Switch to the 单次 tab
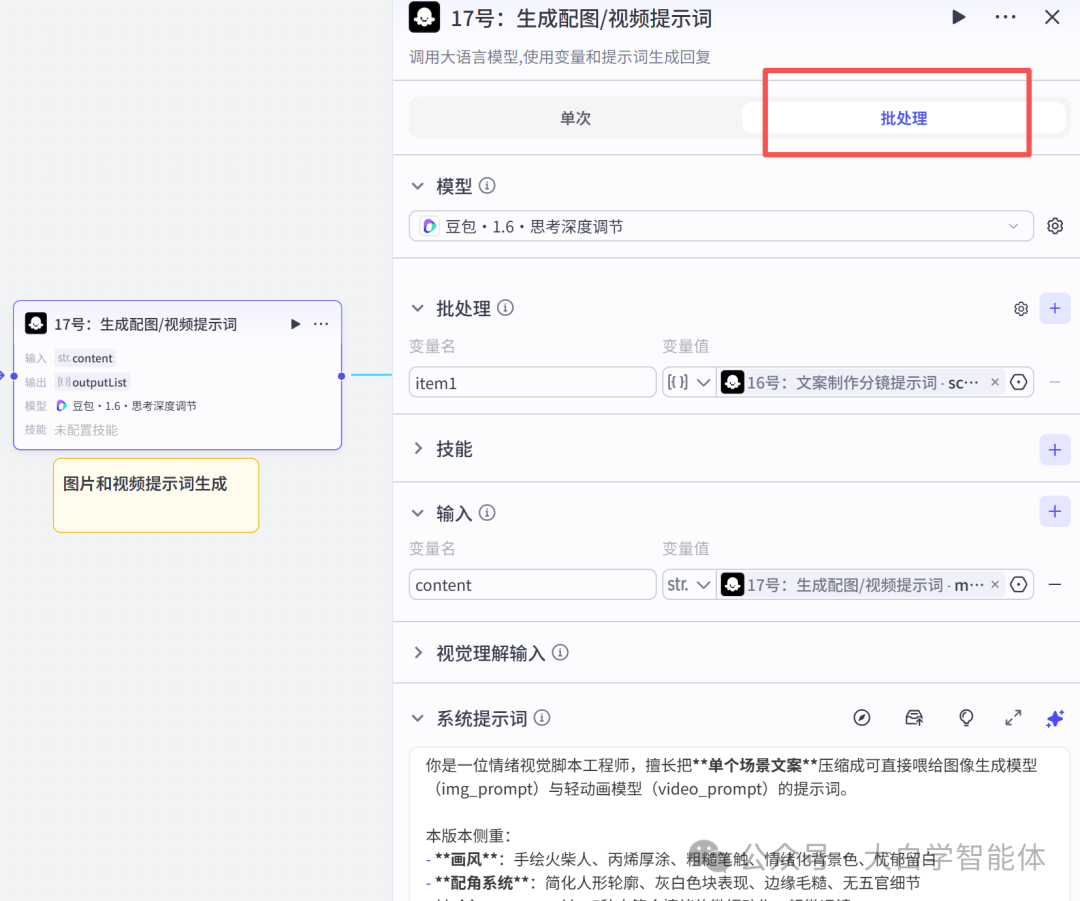 (x=575, y=118)
